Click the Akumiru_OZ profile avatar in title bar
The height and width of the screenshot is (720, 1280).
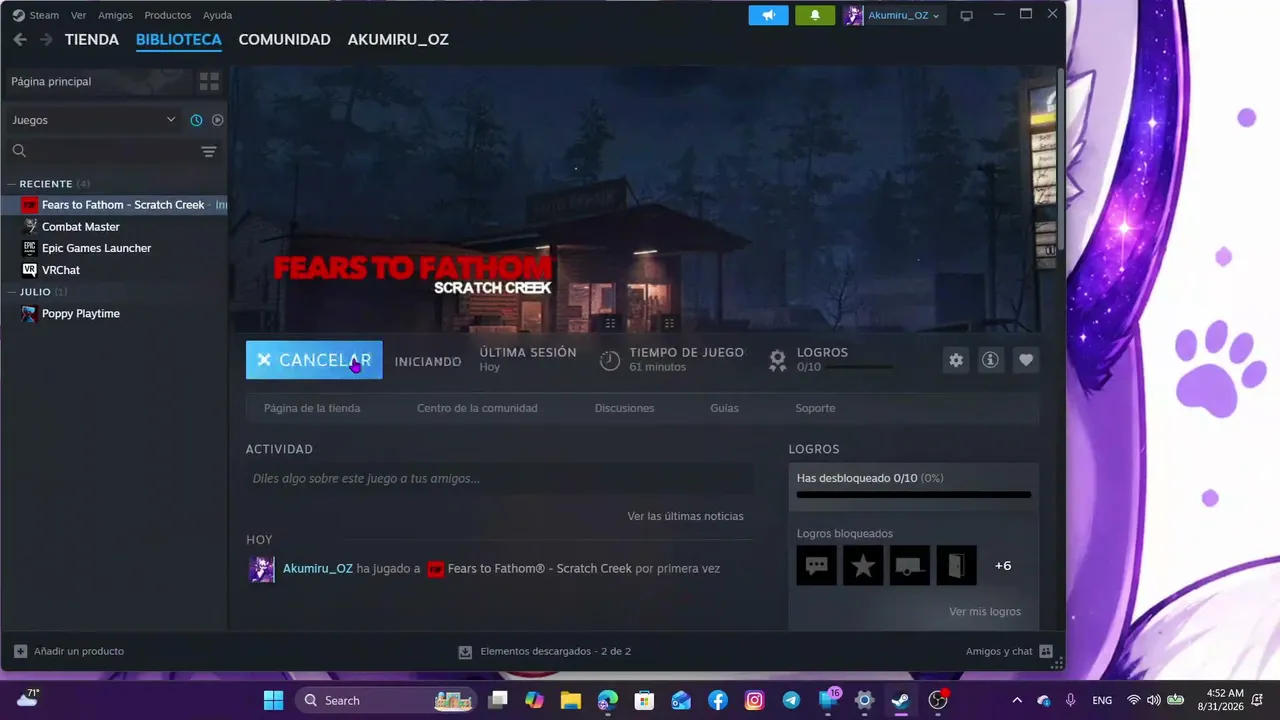[853, 15]
